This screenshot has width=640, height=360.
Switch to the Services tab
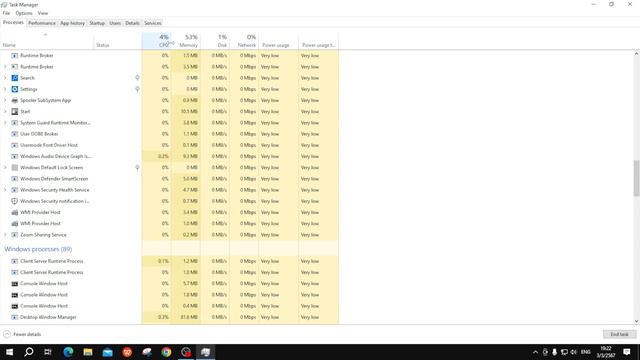pos(153,23)
